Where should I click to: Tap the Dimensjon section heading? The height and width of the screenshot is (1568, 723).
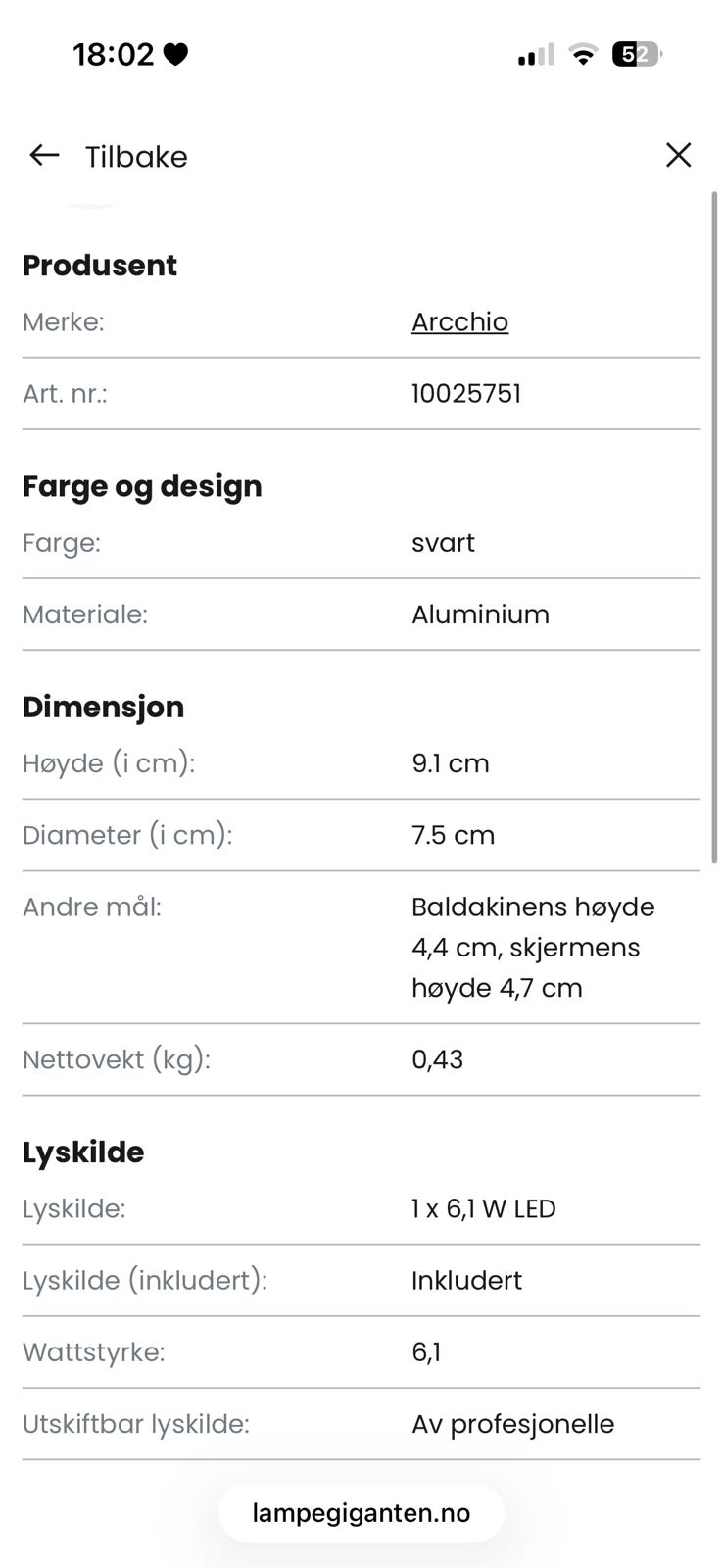[x=103, y=707]
